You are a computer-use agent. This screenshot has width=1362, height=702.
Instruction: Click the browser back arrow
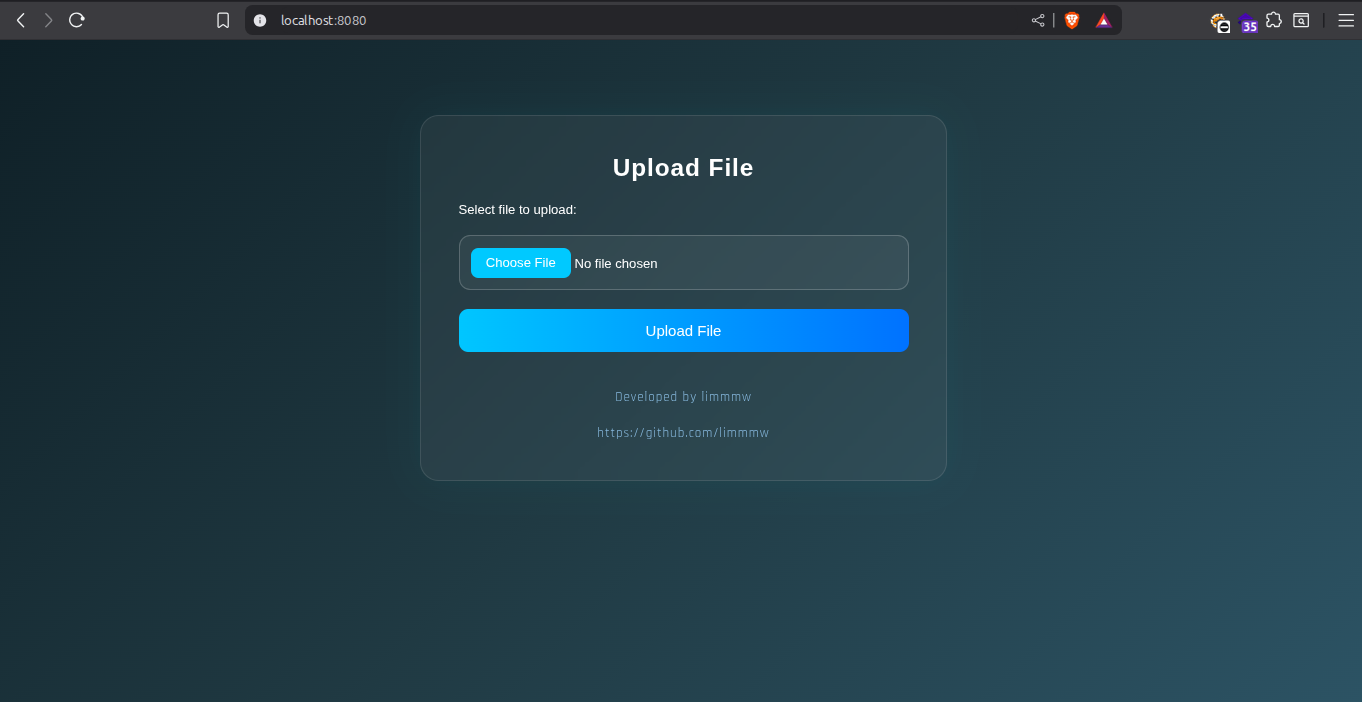click(20, 20)
